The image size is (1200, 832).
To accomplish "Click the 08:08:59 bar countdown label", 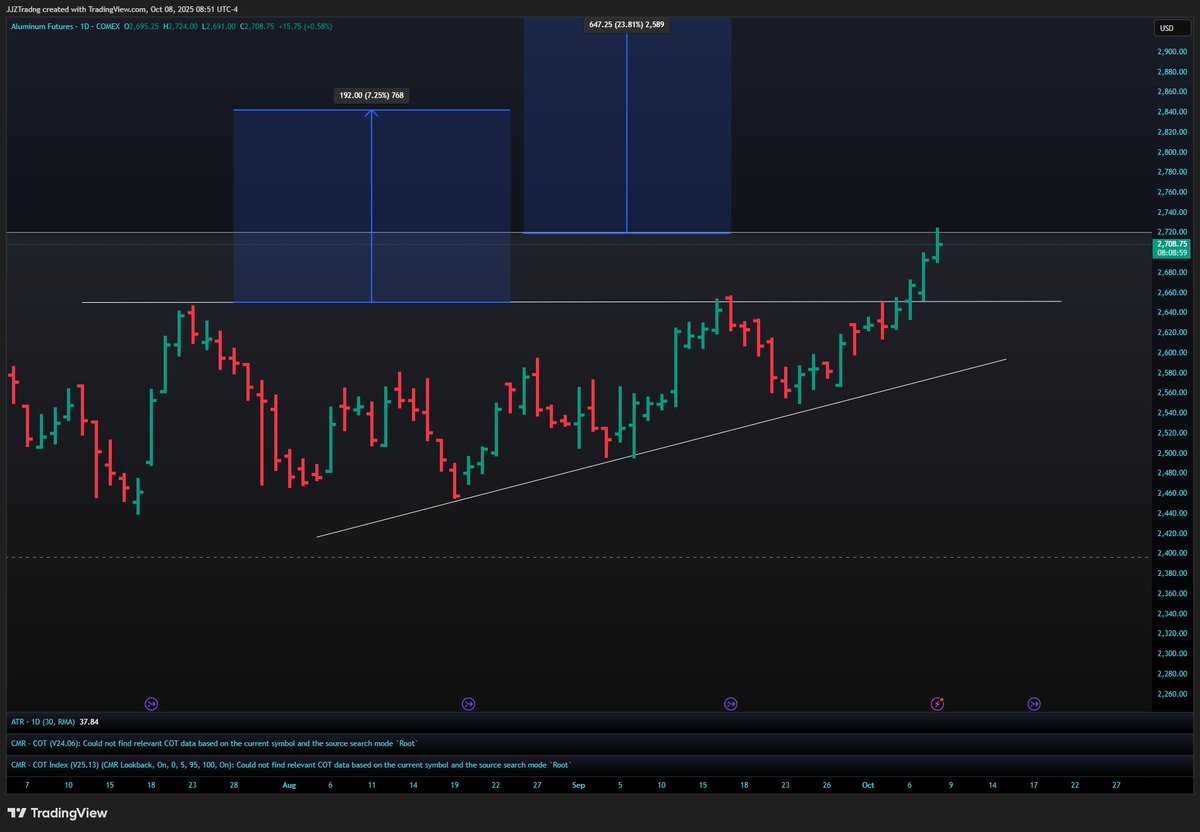I will (x=1170, y=254).
